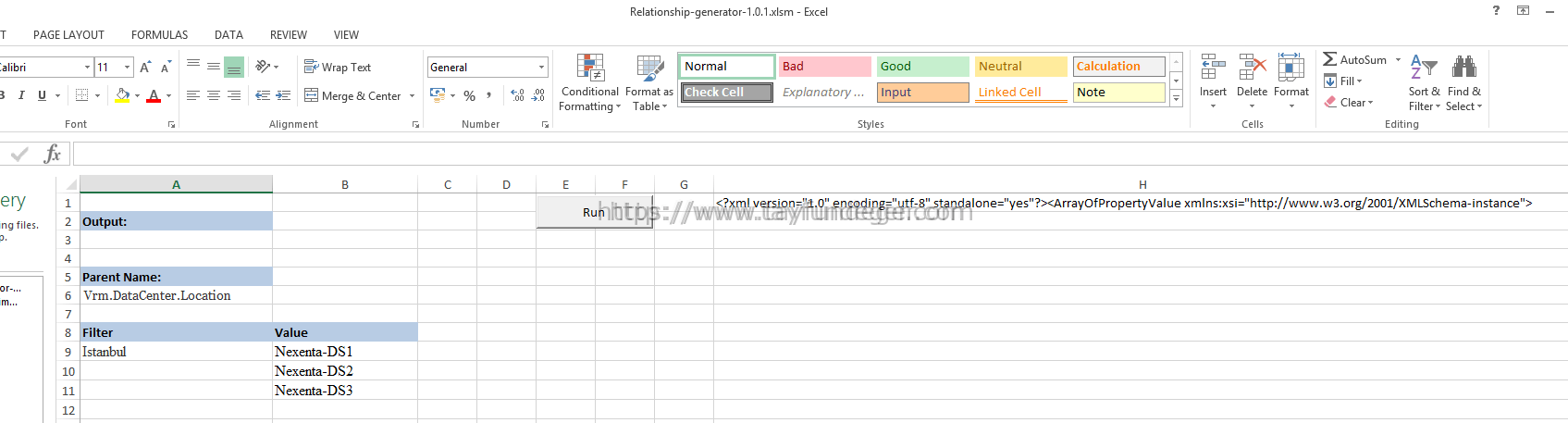Apply Comma Style

pyautogui.click(x=489, y=95)
